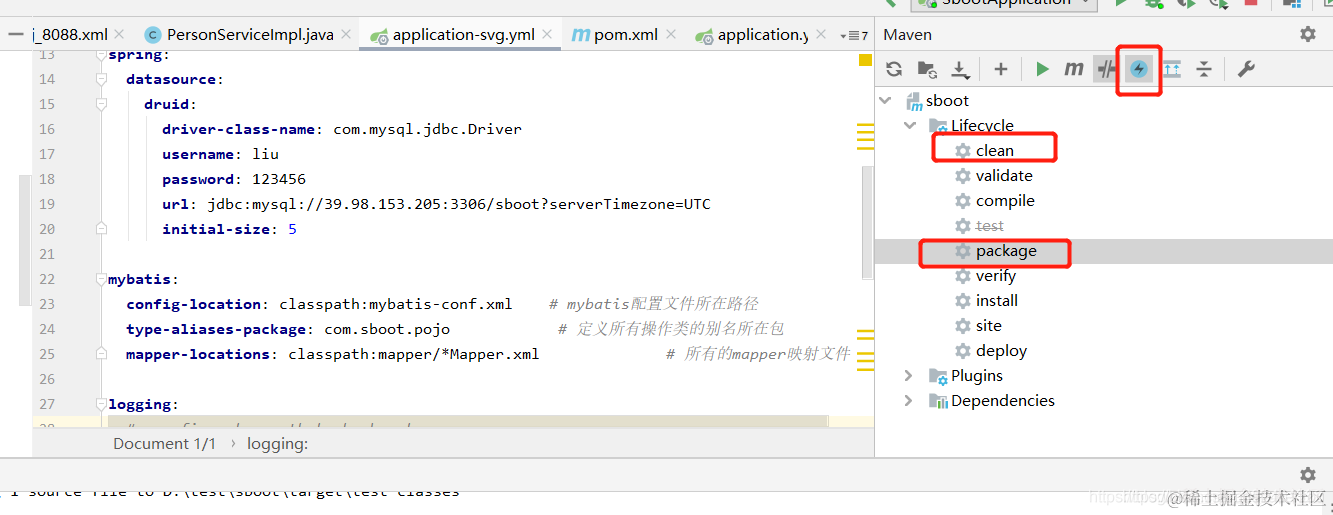The width and height of the screenshot is (1333, 515).
Task: Select the clean lifecycle goal
Action: (995, 150)
